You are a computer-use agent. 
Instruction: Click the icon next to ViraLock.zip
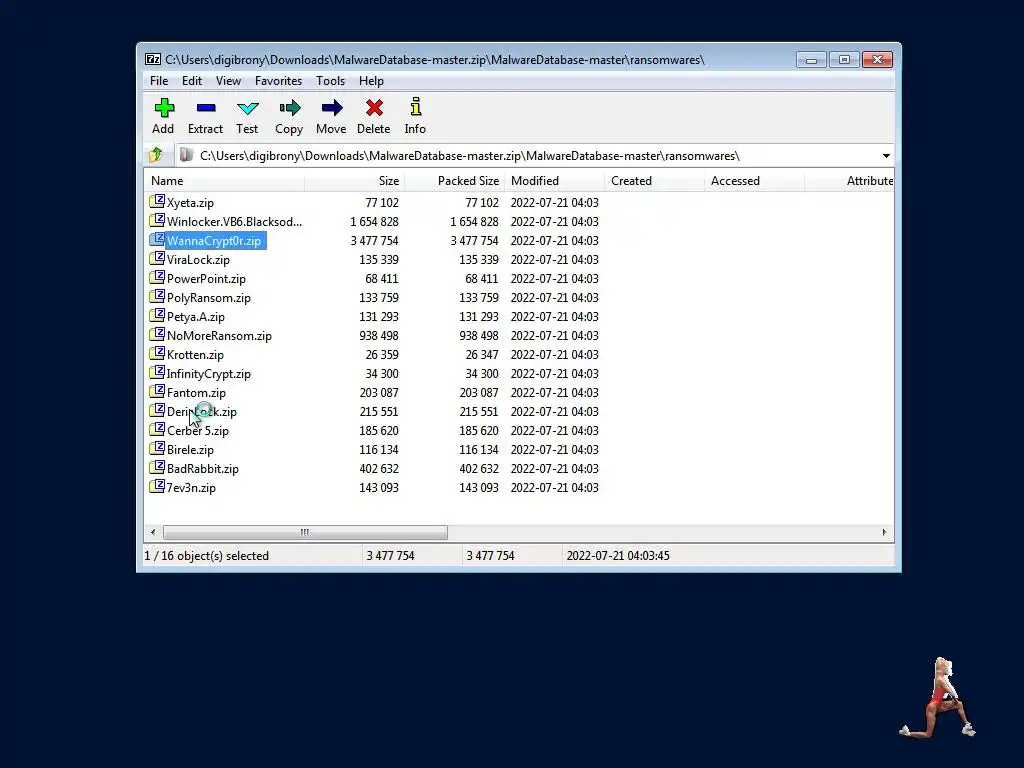[x=157, y=258]
